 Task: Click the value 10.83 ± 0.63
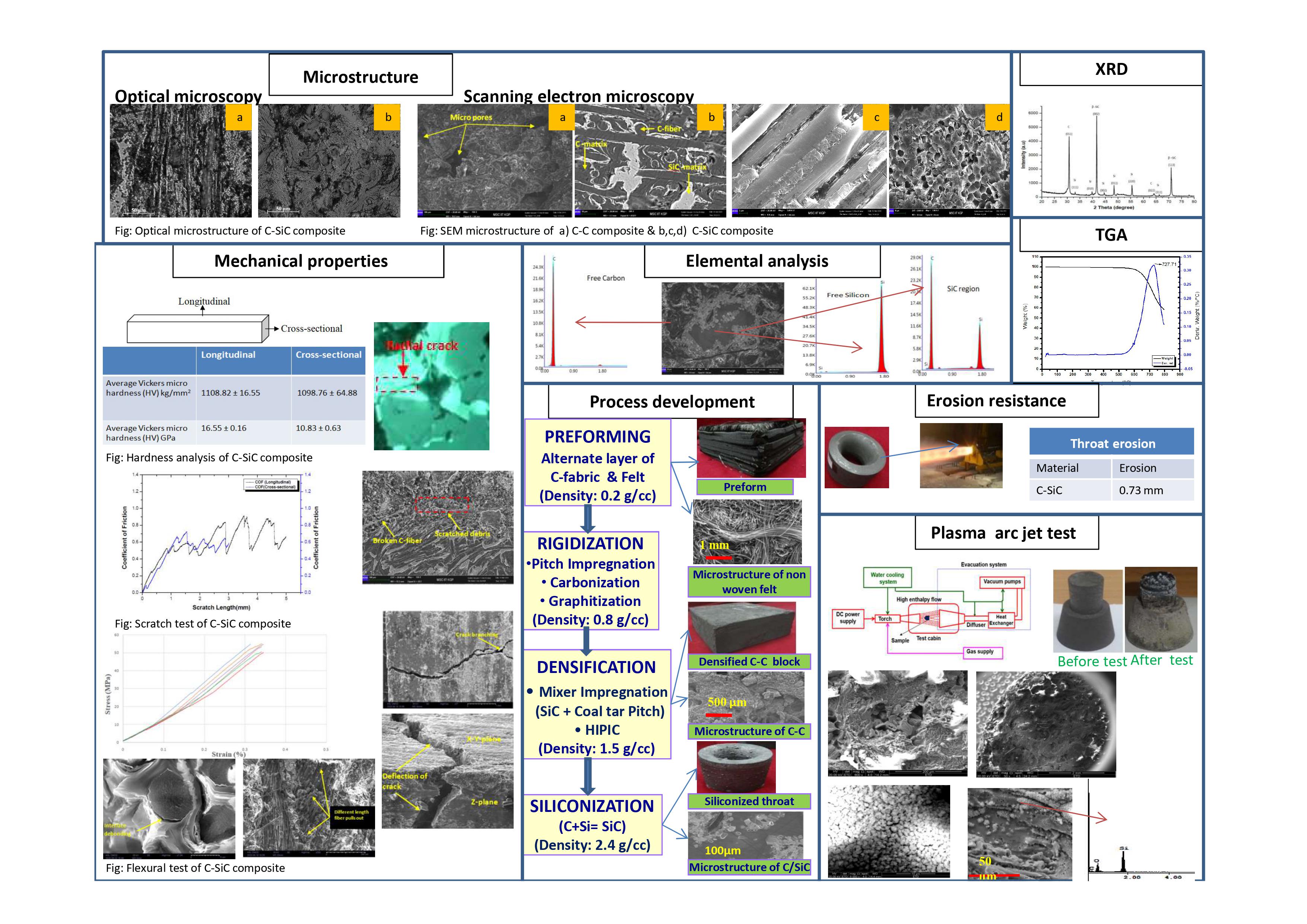pyautogui.click(x=318, y=428)
